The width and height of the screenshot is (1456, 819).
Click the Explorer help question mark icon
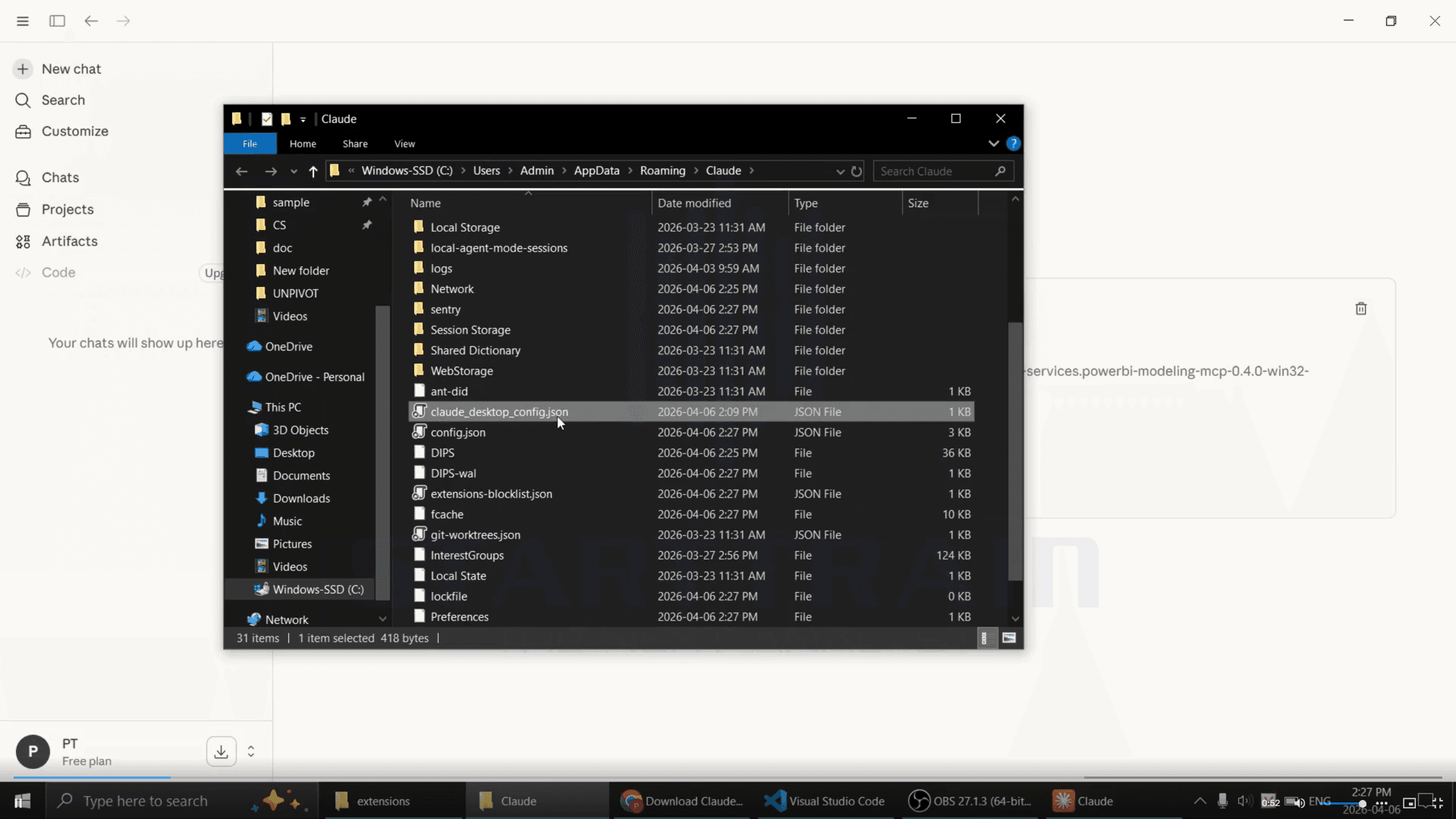point(1013,143)
